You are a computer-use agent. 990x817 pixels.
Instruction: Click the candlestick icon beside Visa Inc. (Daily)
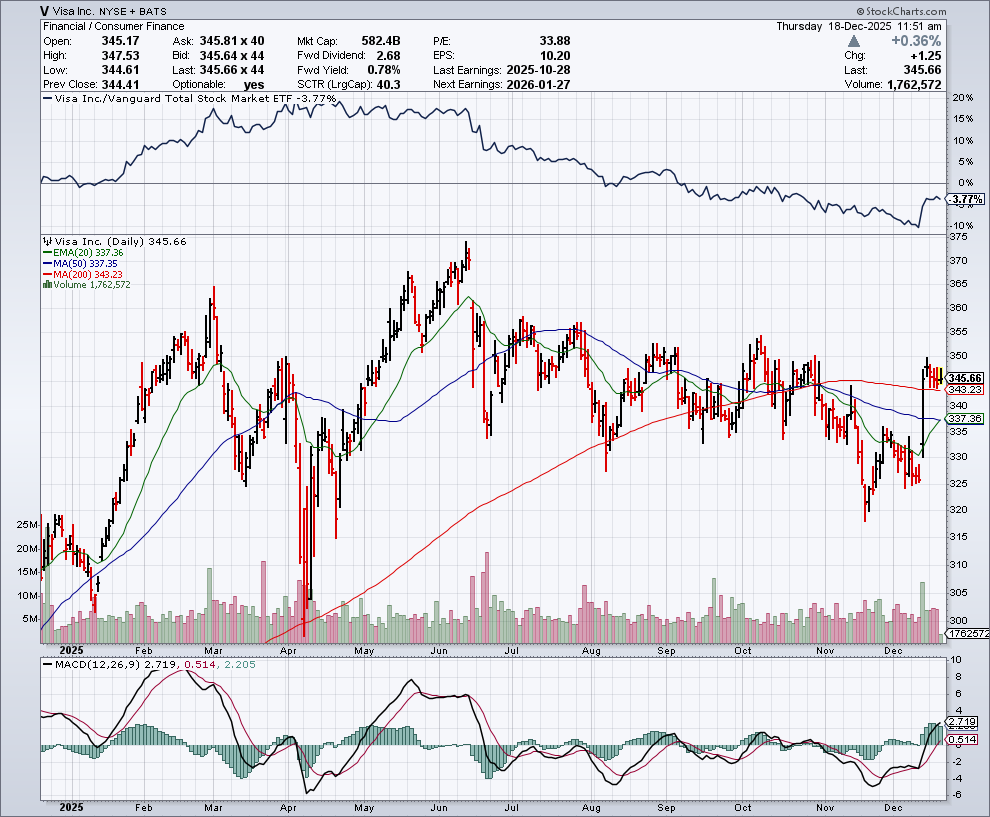coord(45,242)
